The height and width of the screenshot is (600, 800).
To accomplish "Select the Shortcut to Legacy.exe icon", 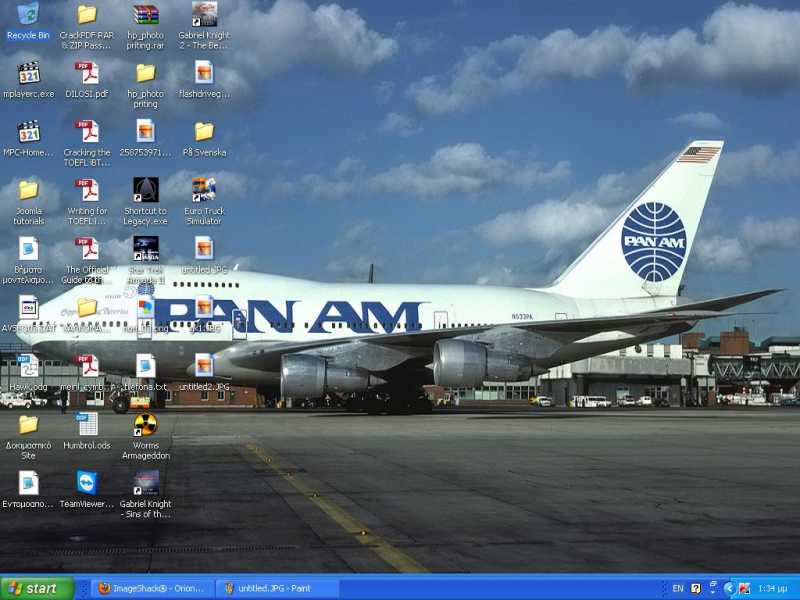I will (146, 189).
